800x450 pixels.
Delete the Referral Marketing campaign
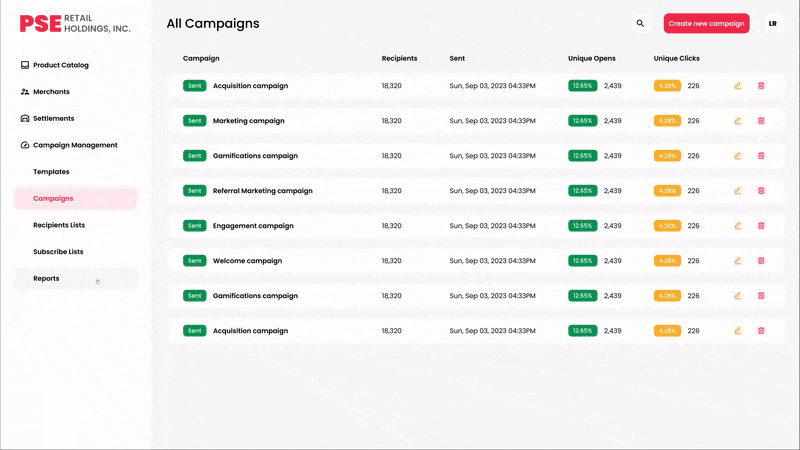click(x=761, y=191)
